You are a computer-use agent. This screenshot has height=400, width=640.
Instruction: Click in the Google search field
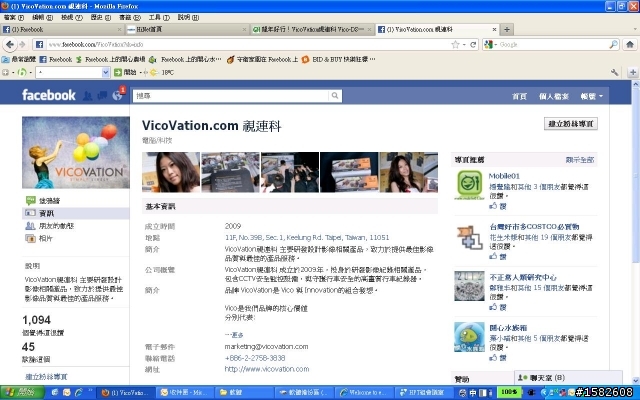click(x=553, y=44)
